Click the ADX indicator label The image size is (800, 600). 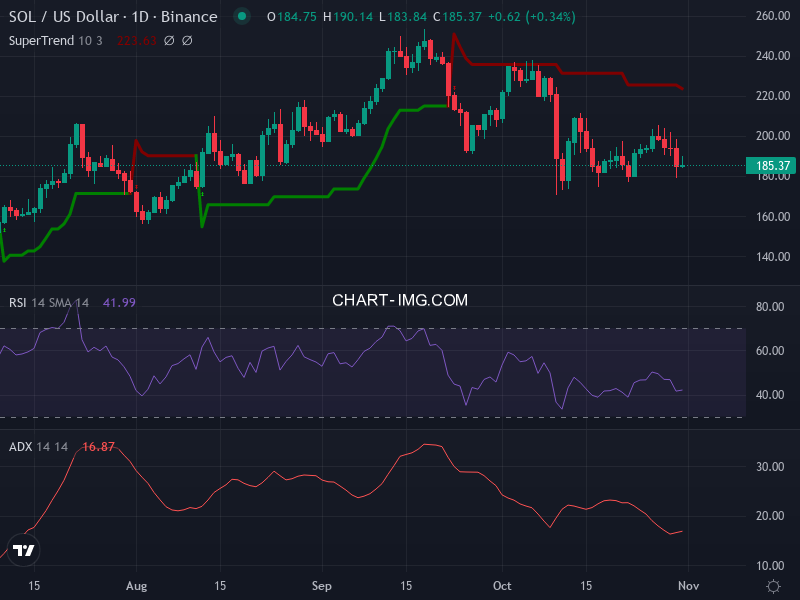pyautogui.click(x=20, y=446)
